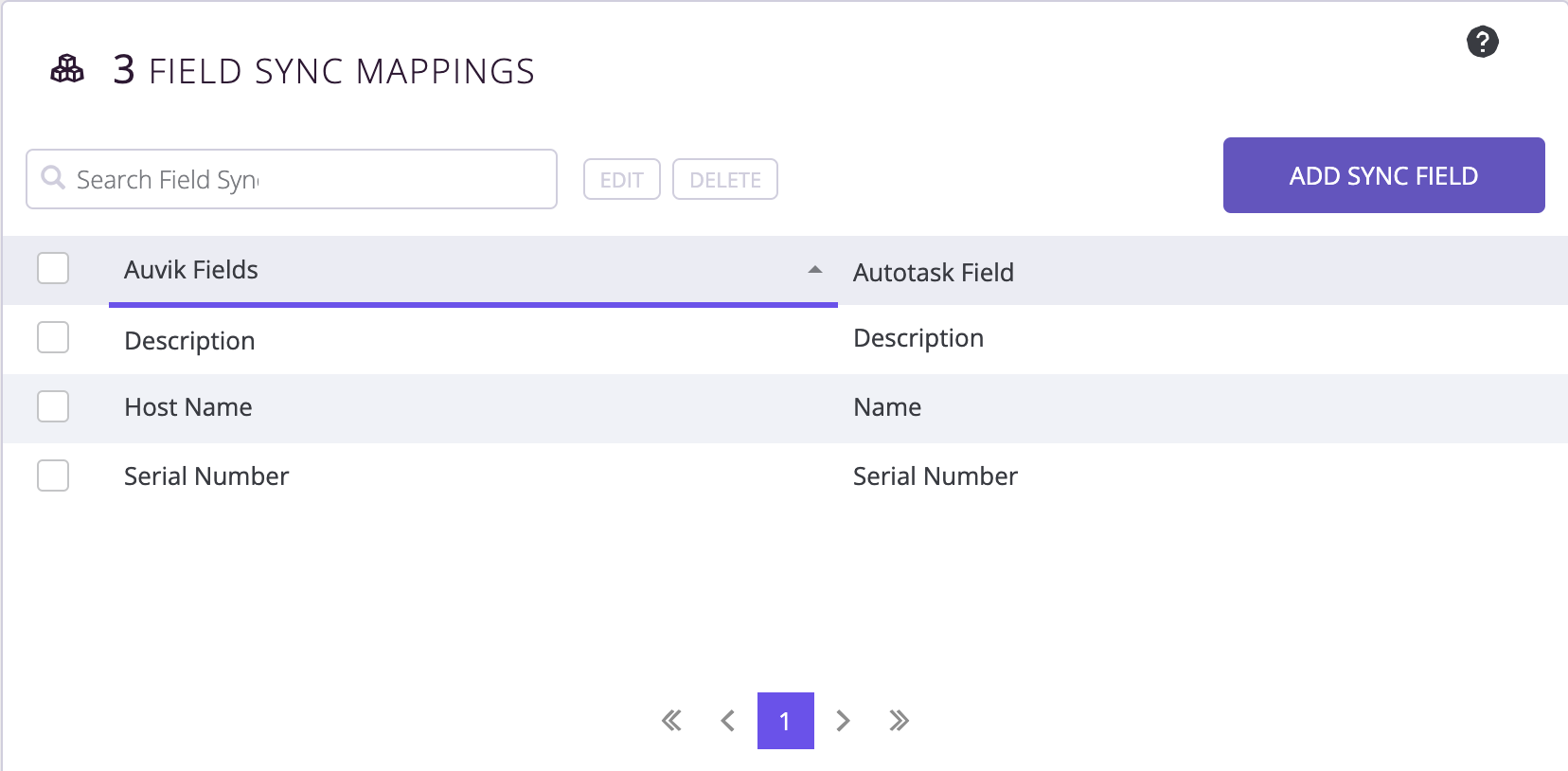Click the Add Sync Field button
The width and height of the screenshot is (1568, 771).
click(1383, 175)
